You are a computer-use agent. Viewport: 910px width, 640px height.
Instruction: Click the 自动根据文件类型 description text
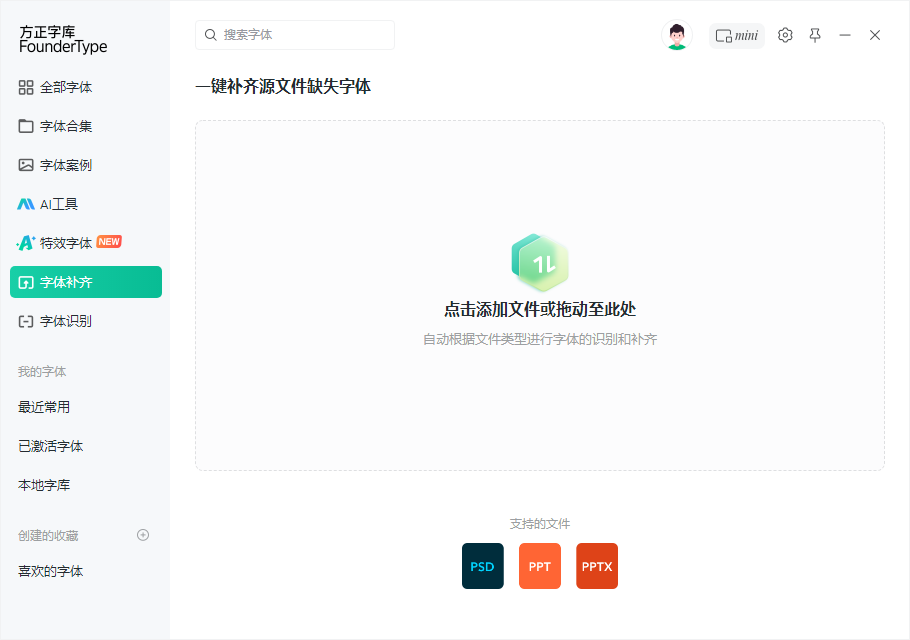click(x=540, y=339)
